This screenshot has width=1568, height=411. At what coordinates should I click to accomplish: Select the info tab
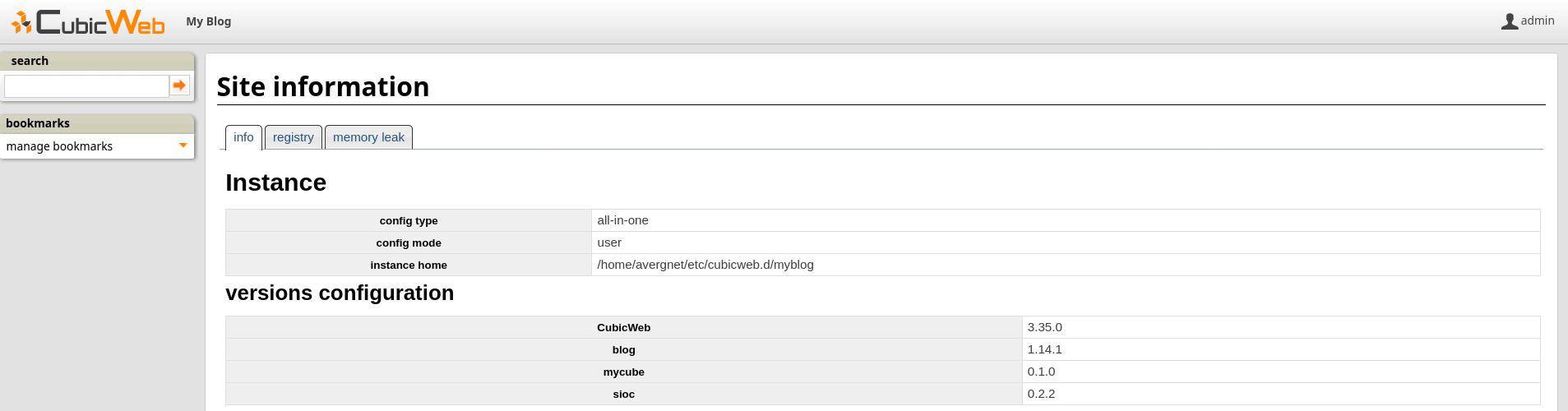click(x=243, y=137)
